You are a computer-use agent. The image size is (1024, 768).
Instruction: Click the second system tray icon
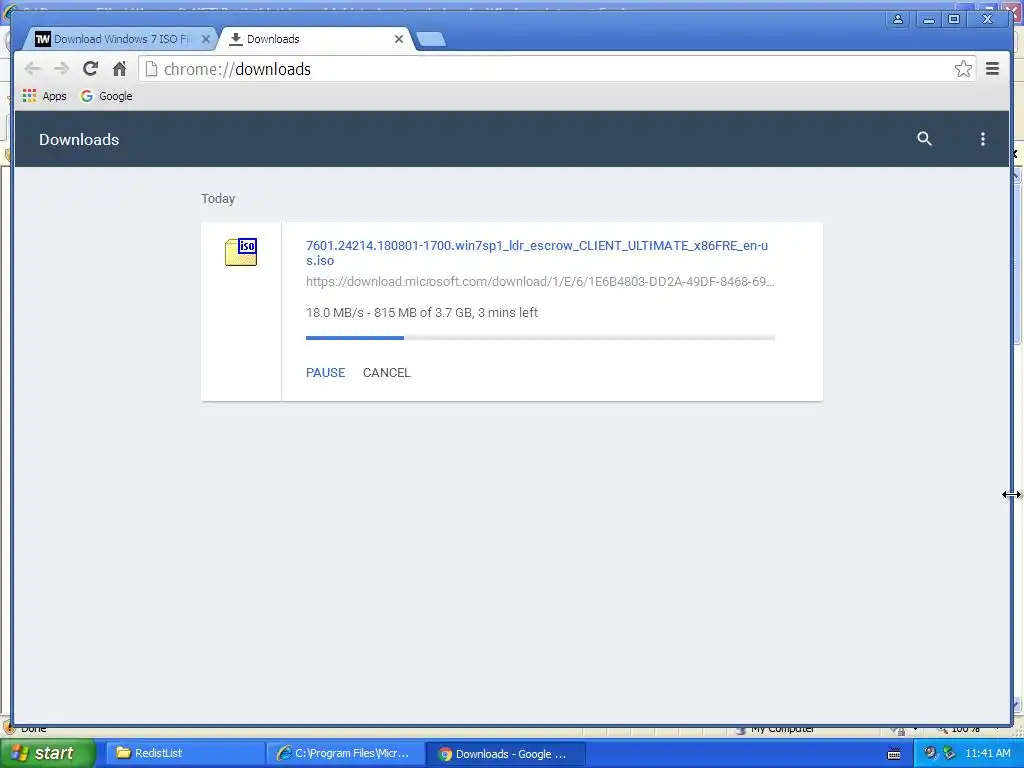[x=949, y=754]
